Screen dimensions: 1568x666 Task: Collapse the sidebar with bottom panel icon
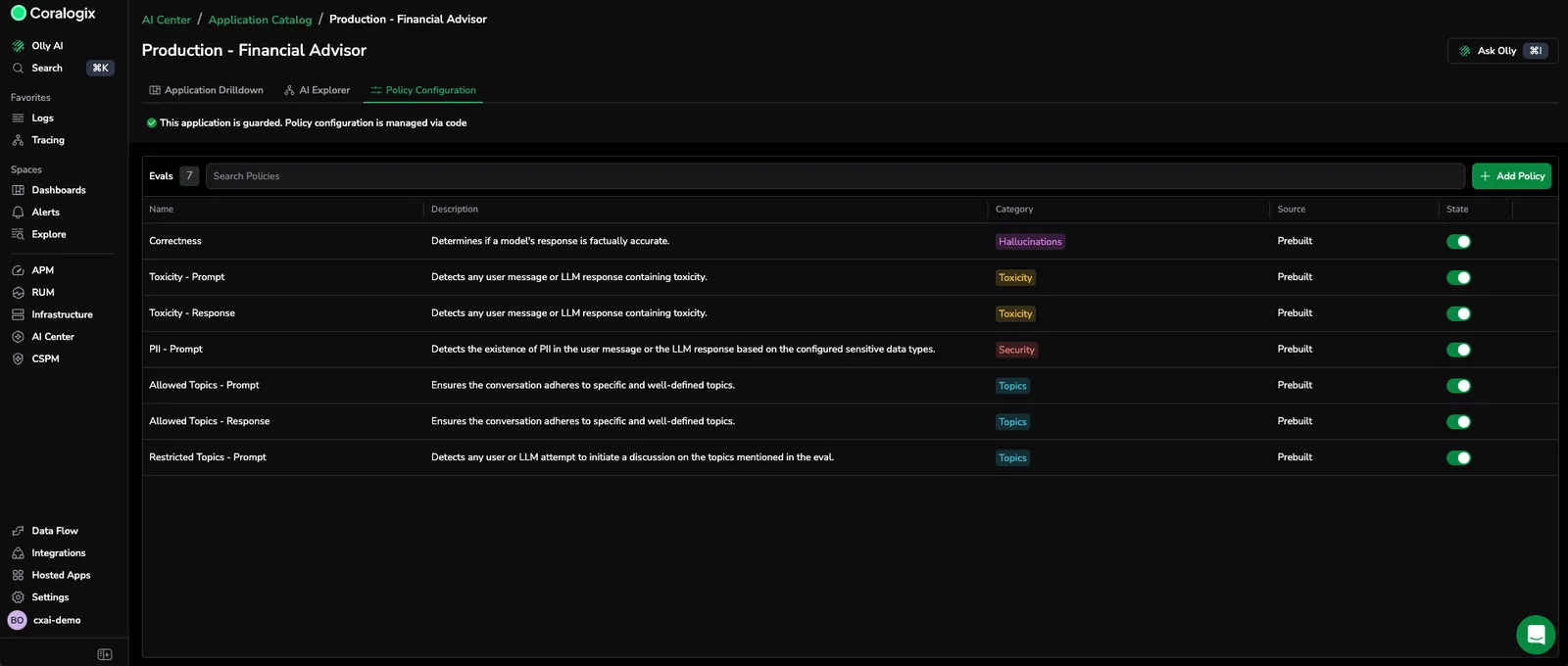pyautogui.click(x=105, y=654)
